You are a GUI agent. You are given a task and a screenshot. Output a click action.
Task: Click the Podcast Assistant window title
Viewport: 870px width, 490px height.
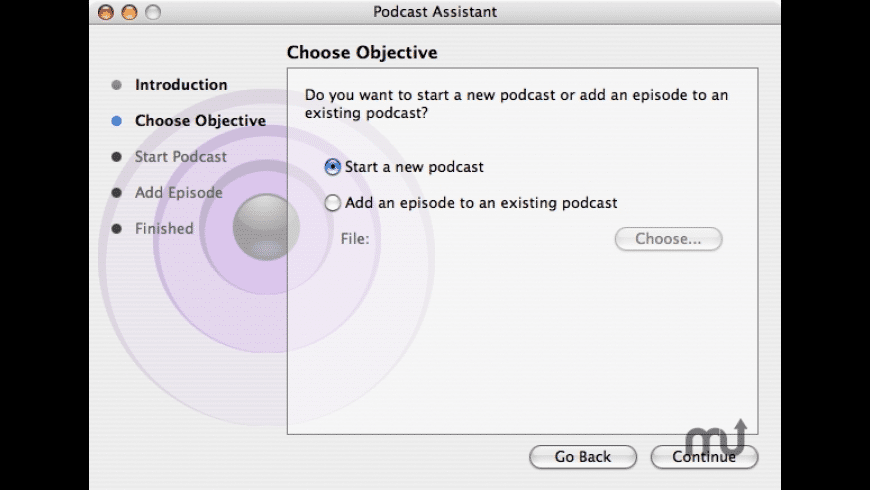coord(435,12)
